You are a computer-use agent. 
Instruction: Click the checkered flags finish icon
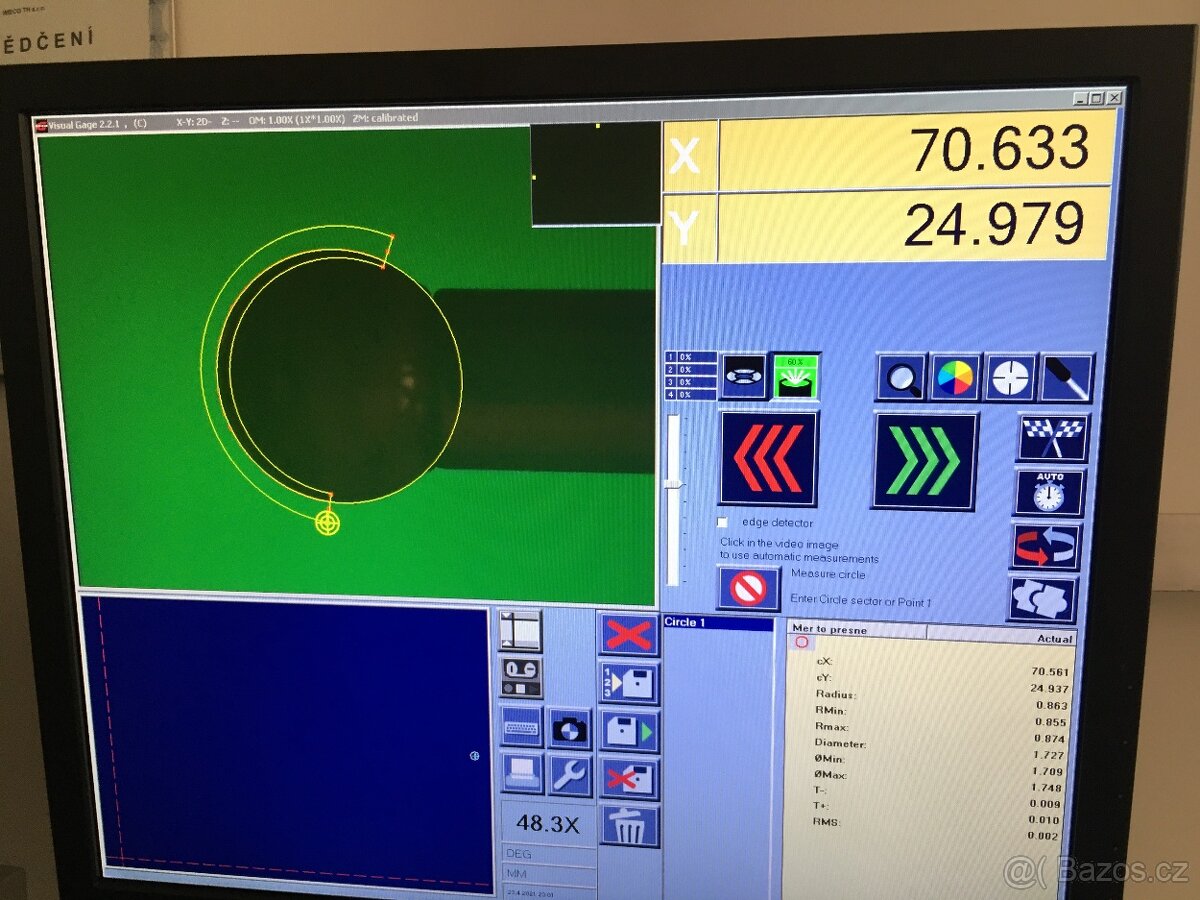[x=1053, y=439]
